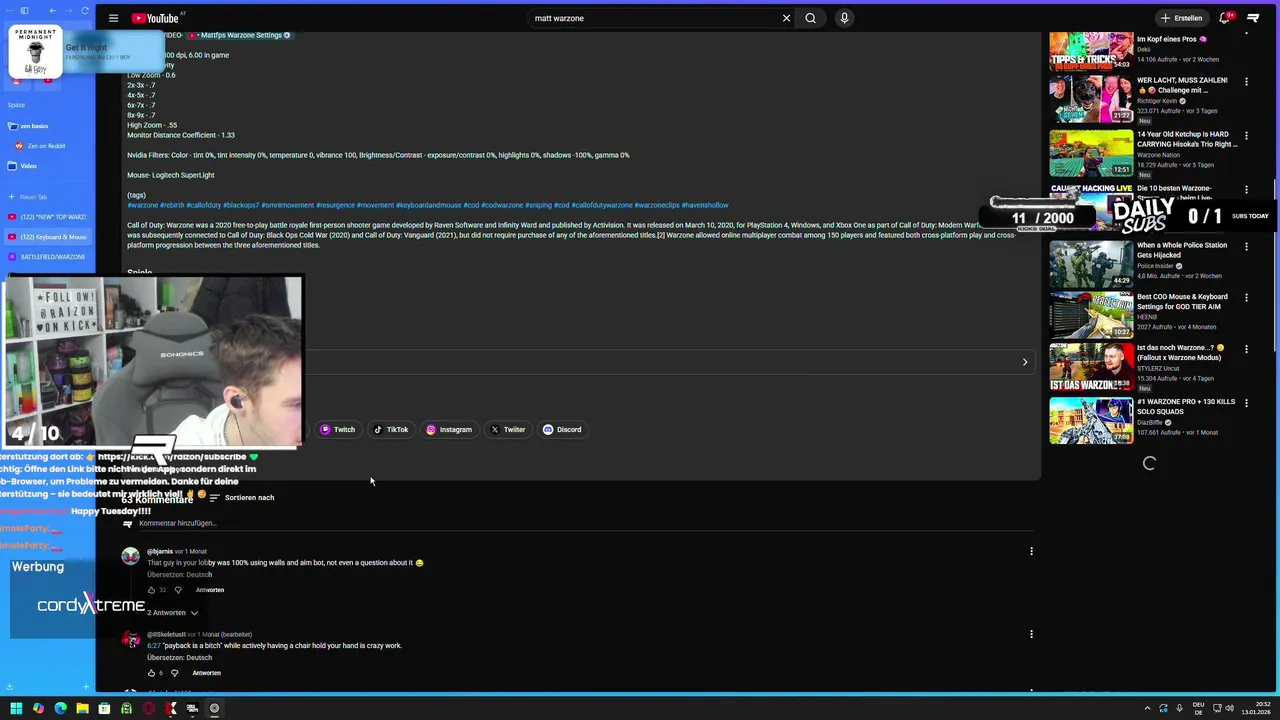Open options for '#1 WARZONE PRO' video

click(x=1246, y=402)
